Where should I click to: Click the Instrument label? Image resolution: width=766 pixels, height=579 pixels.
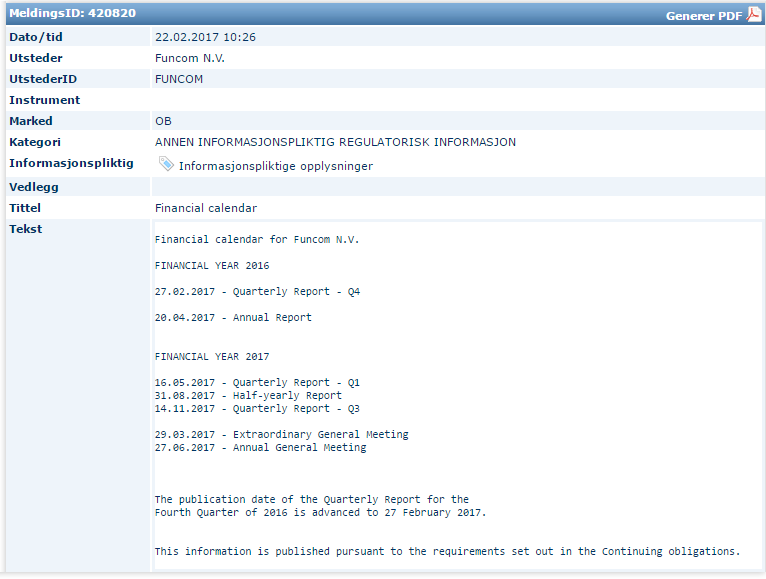coord(44,100)
